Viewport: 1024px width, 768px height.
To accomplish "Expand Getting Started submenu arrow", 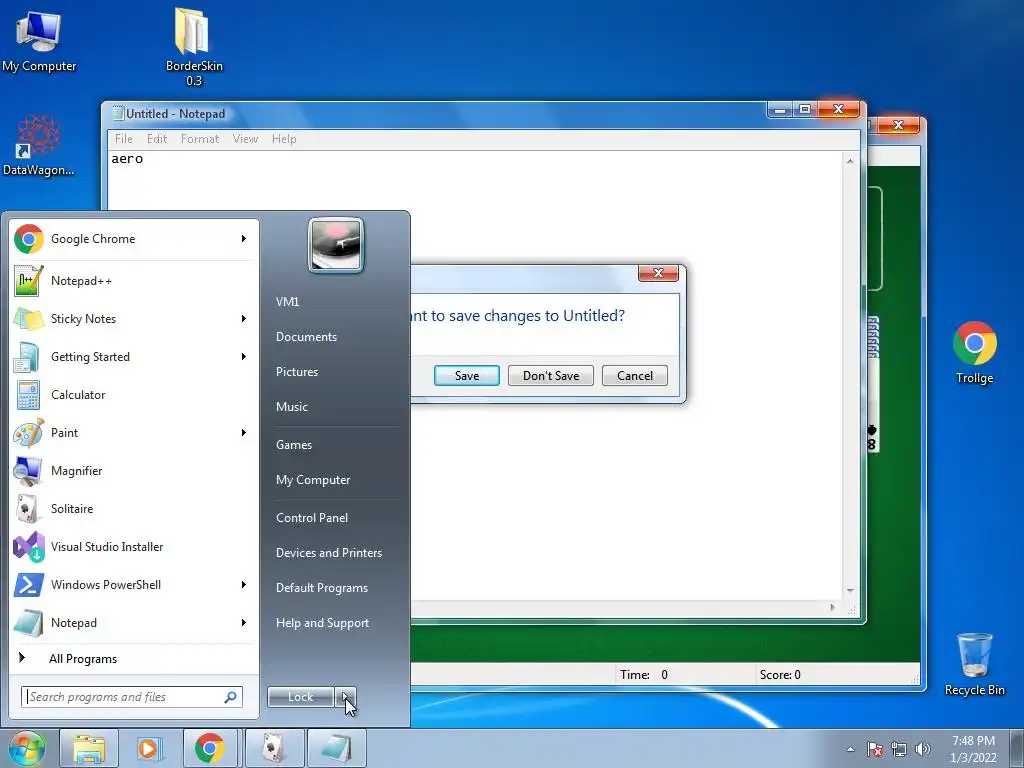I will [x=244, y=357].
